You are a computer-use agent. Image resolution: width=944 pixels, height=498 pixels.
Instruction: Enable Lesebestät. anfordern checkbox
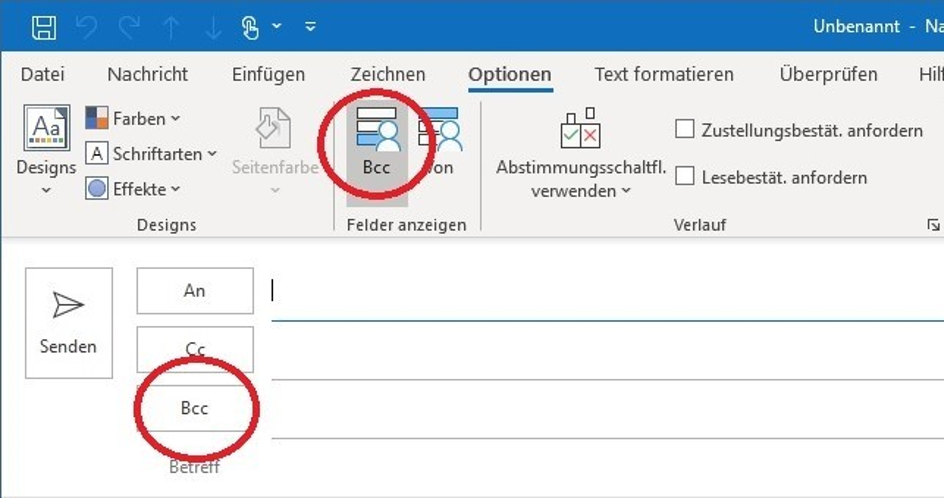(x=685, y=176)
